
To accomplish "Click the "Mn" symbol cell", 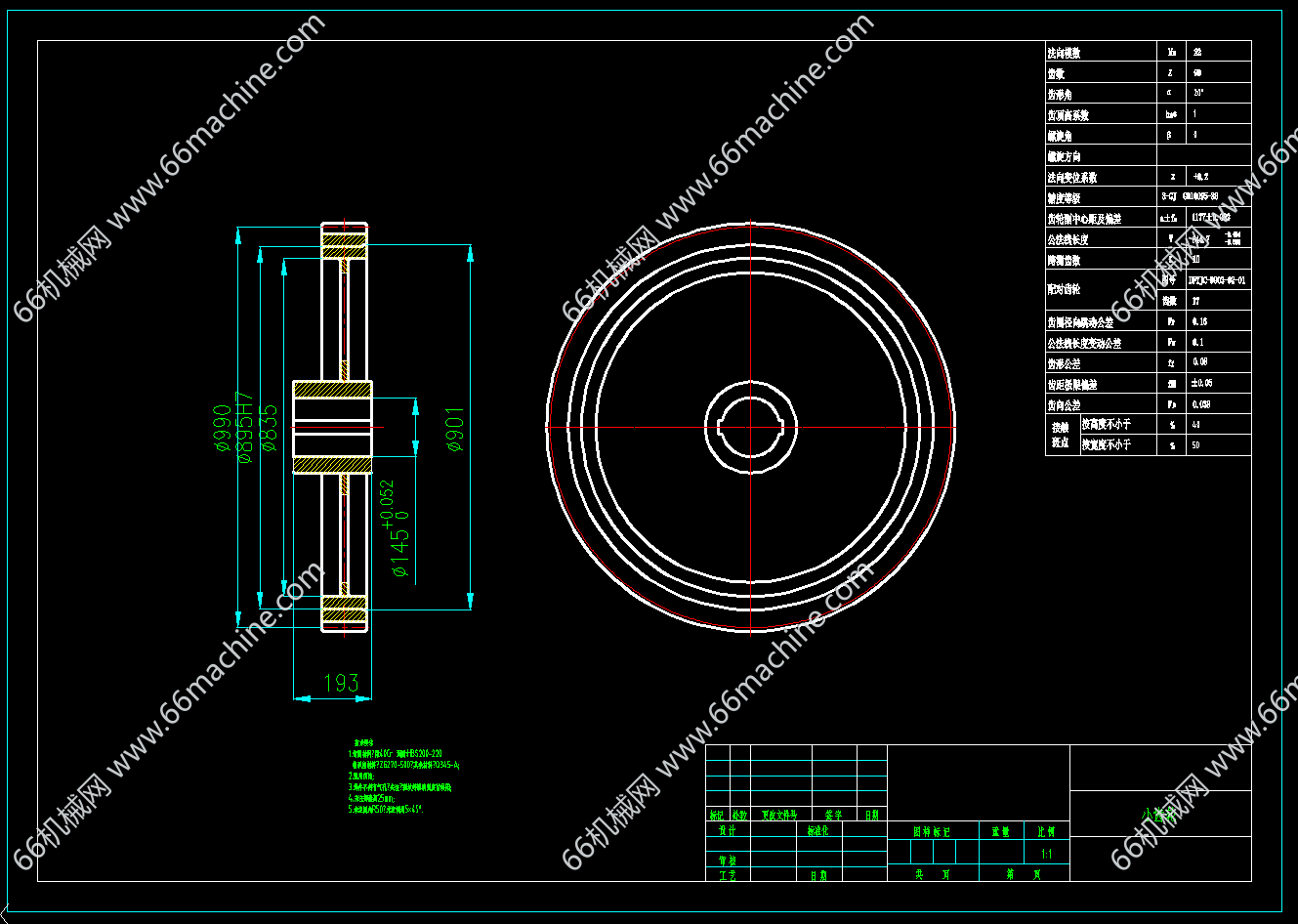I will click(x=1172, y=53).
